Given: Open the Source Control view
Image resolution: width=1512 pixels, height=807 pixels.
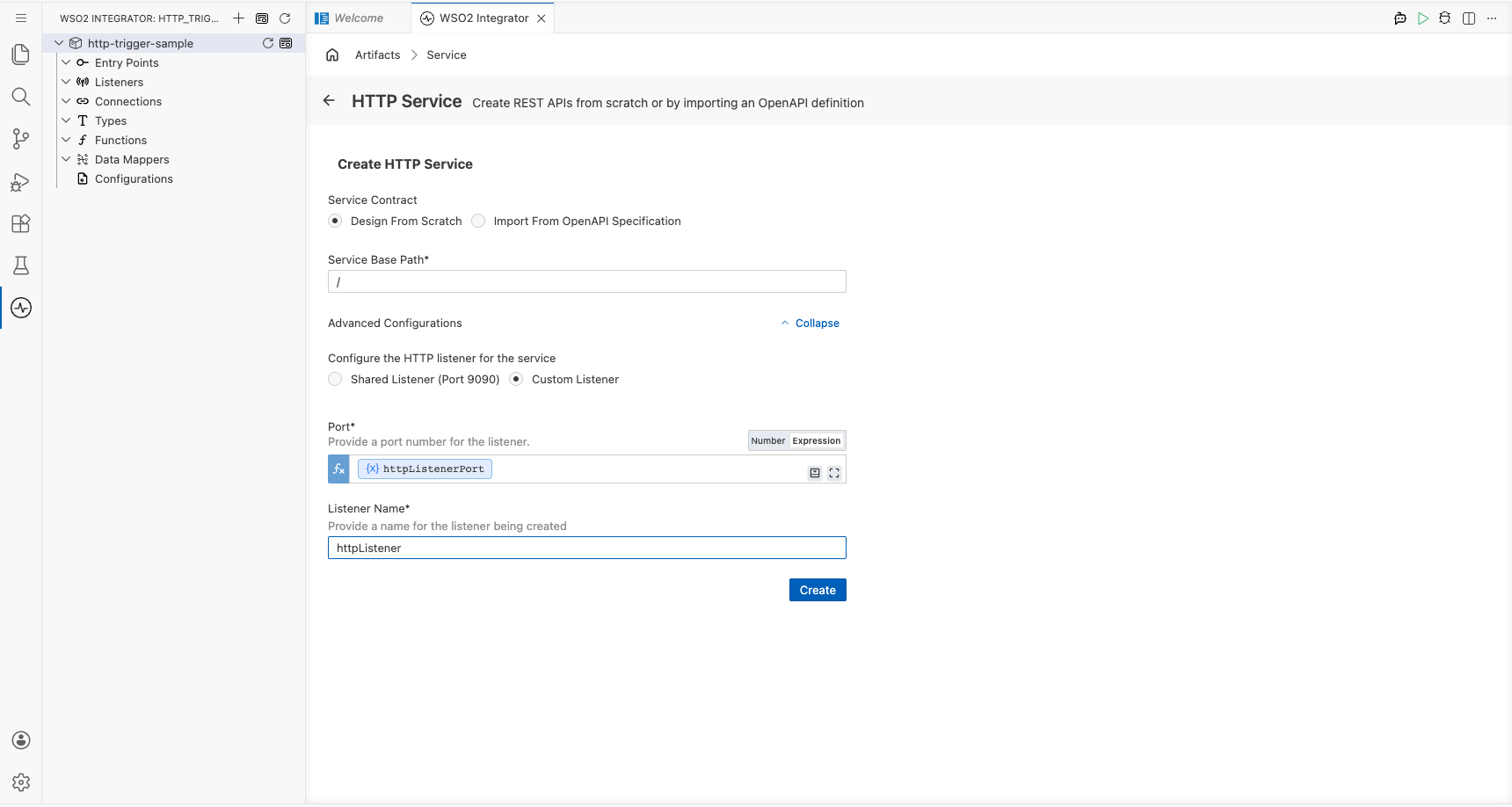Looking at the screenshot, I should point(21,139).
